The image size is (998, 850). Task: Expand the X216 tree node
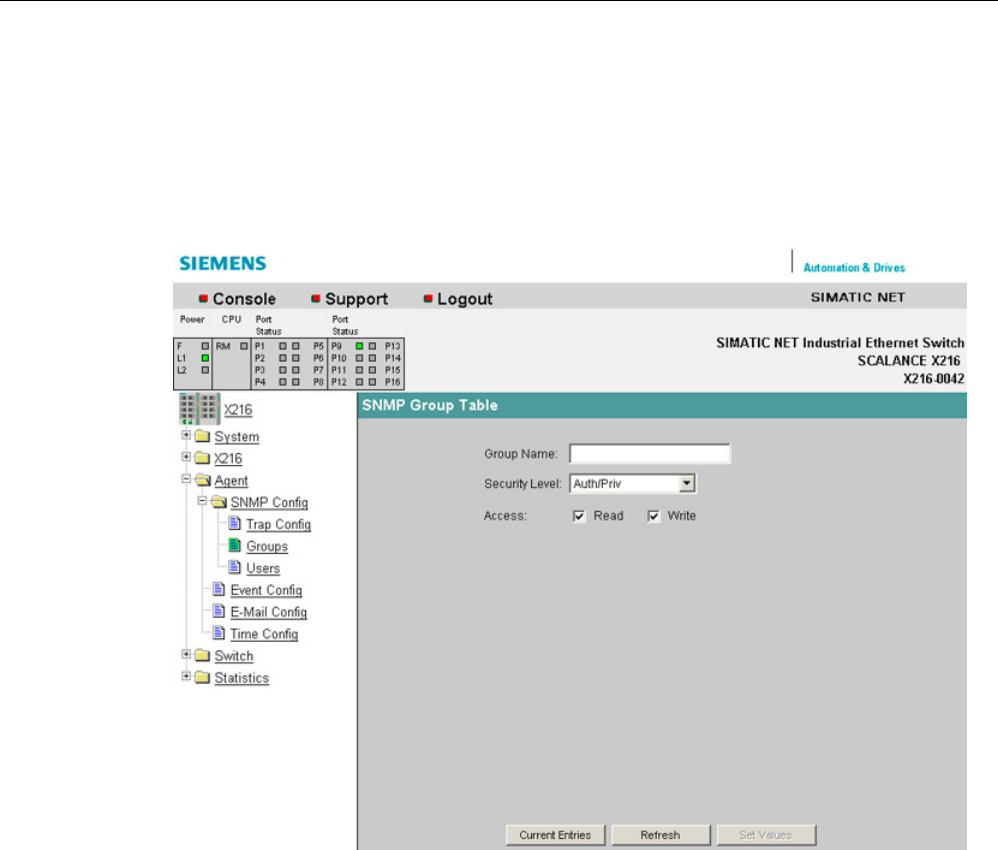186,457
